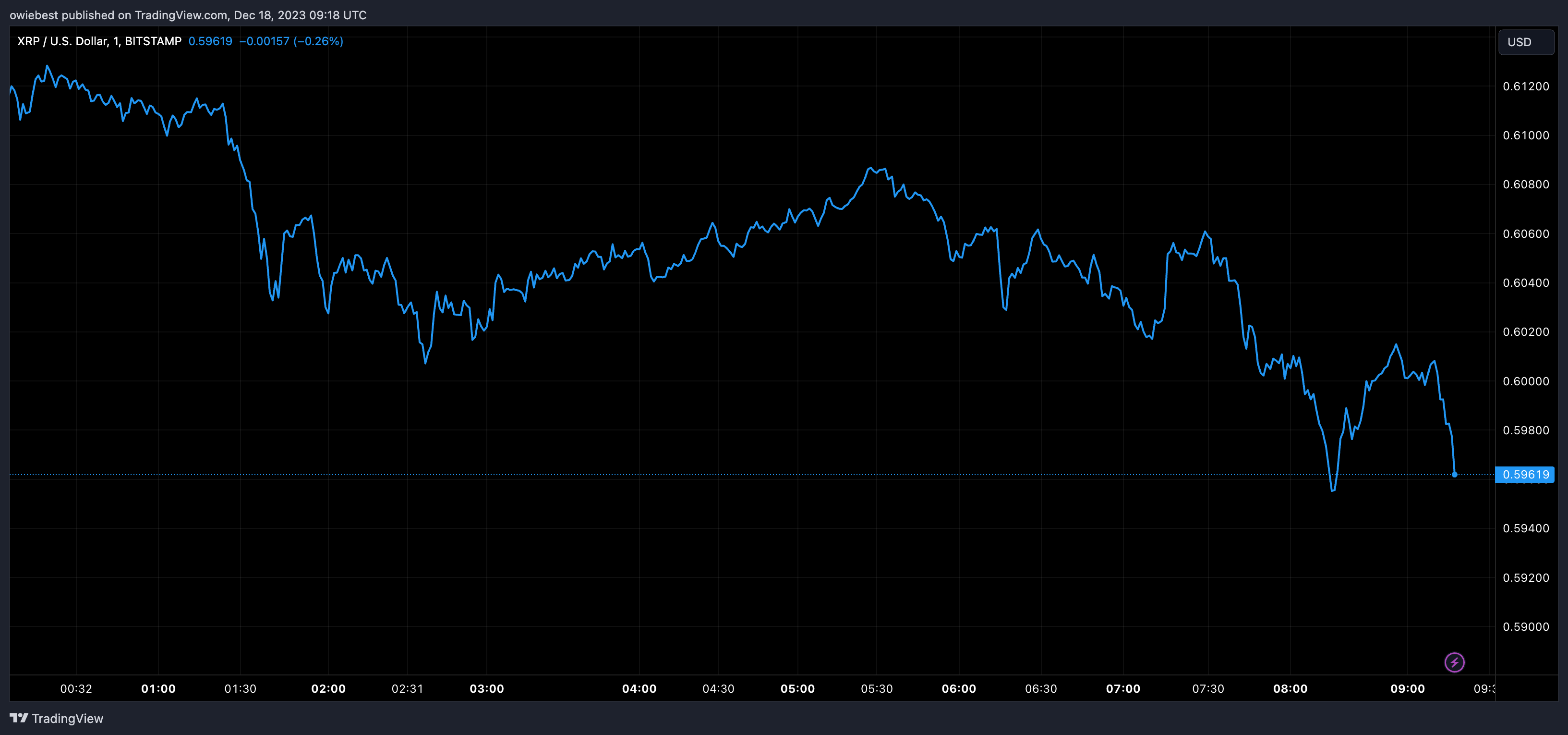The height and width of the screenshot is (735, 1568).
Task: Click the 09:00 time axis label
Action: (x=1408, y=689)
